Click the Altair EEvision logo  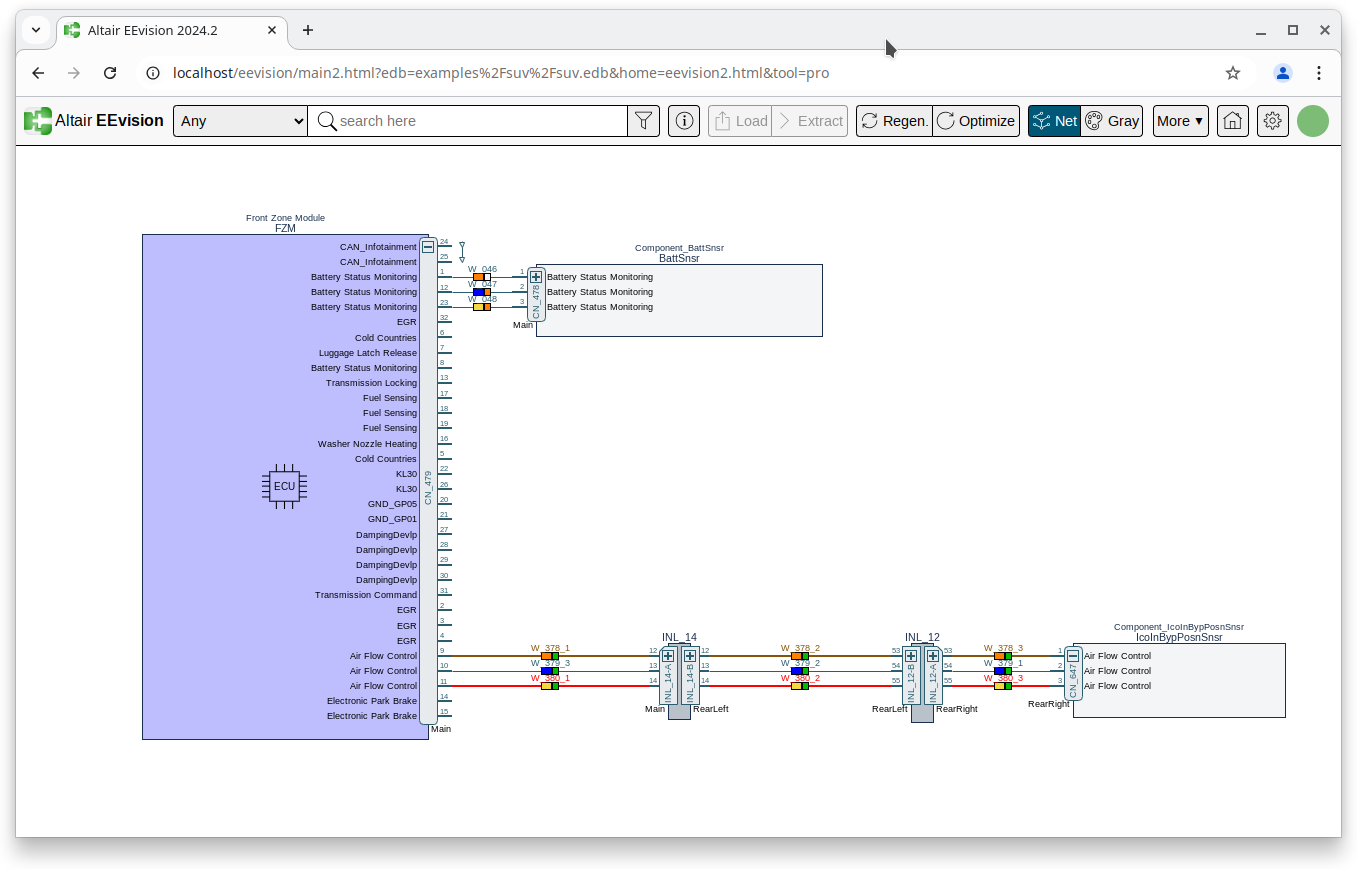click(94, 121)
